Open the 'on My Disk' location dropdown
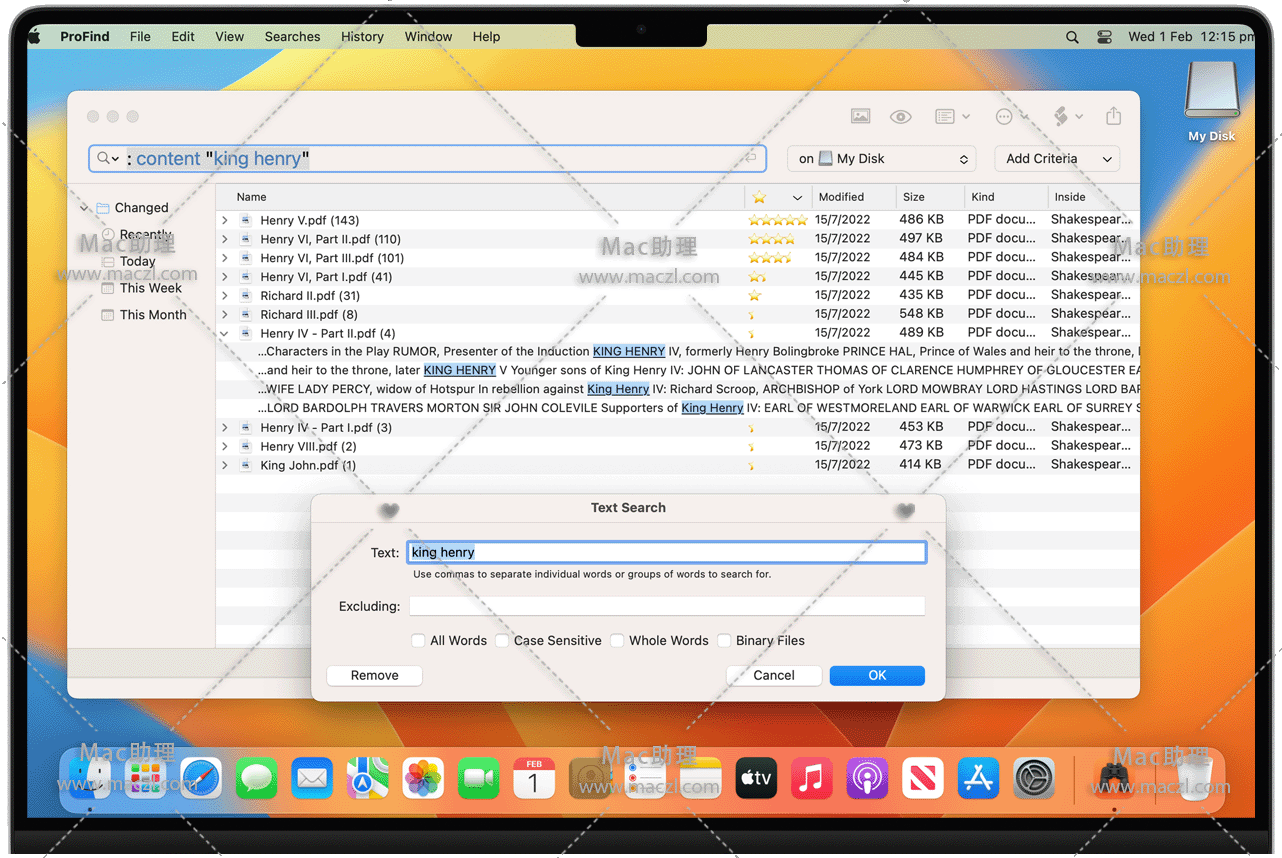The width and height of the screenshot is (1282, 858). coord(881,159)
